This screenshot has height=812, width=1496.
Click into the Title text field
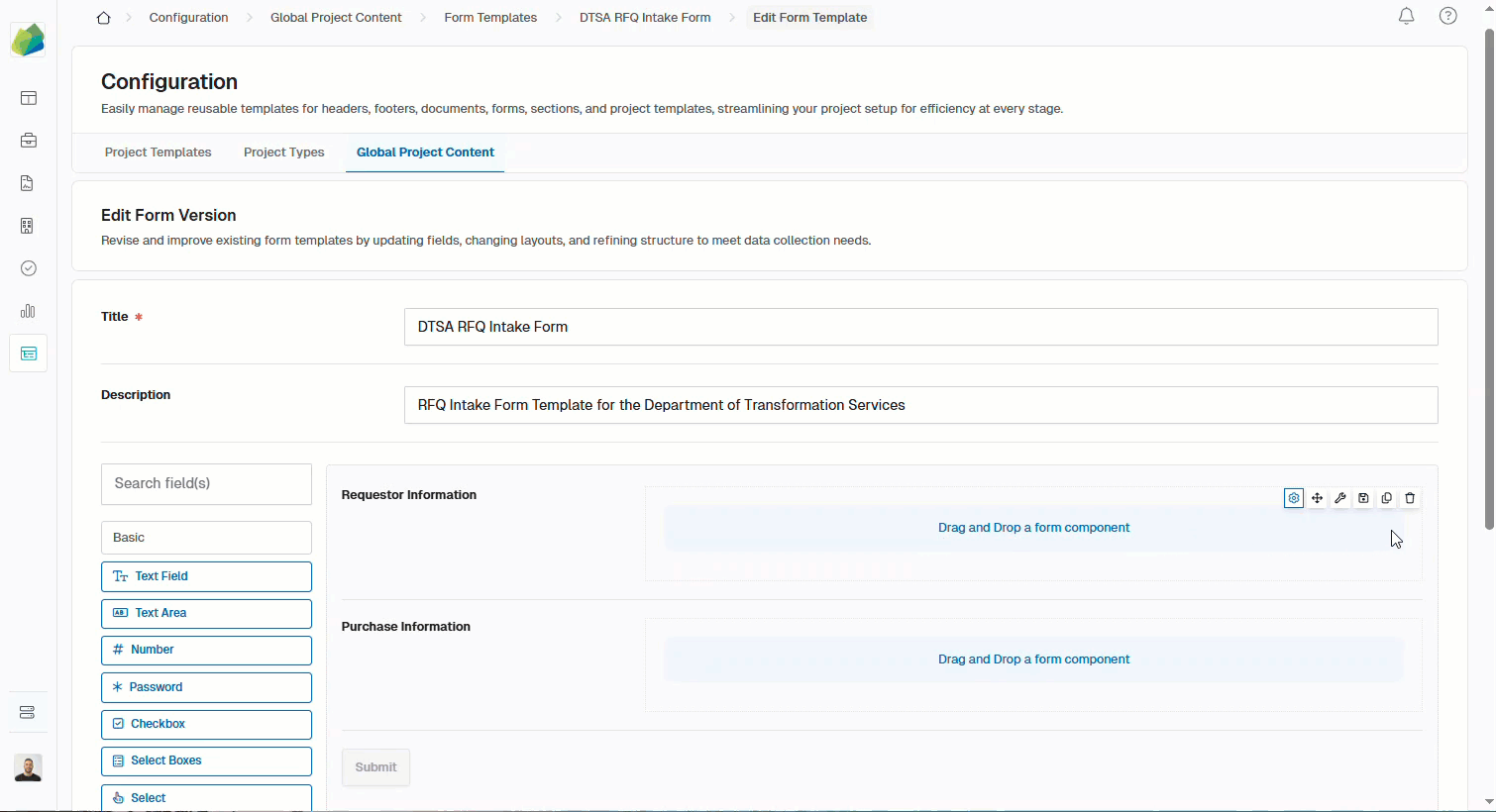(919, 327)
